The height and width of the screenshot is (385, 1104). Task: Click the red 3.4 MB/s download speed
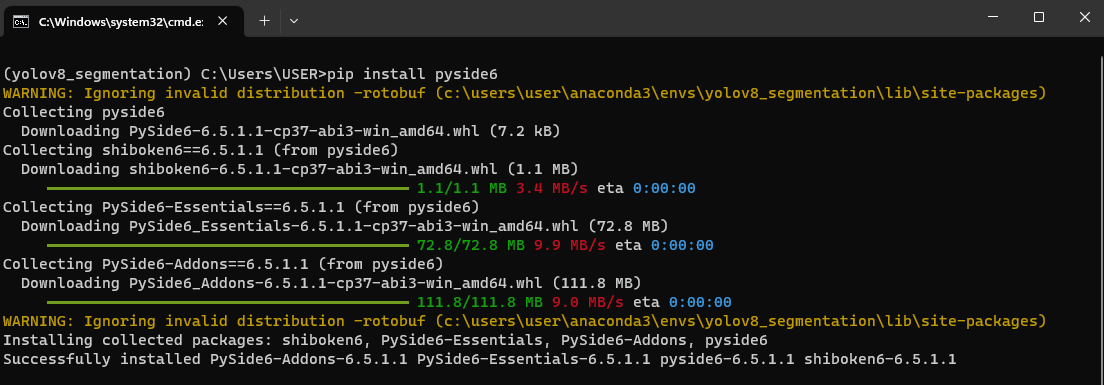(552, 188)
